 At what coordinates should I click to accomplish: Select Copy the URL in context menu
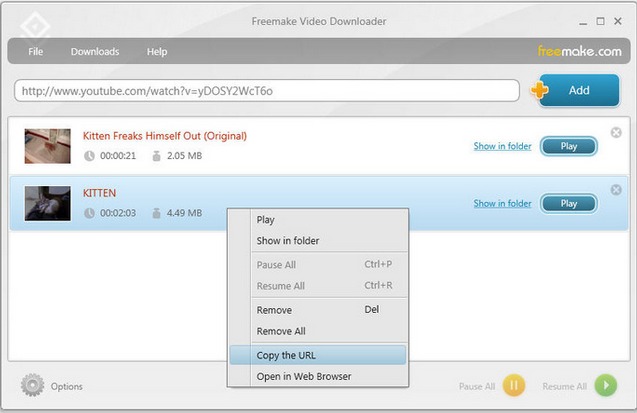tap(286, 355)
